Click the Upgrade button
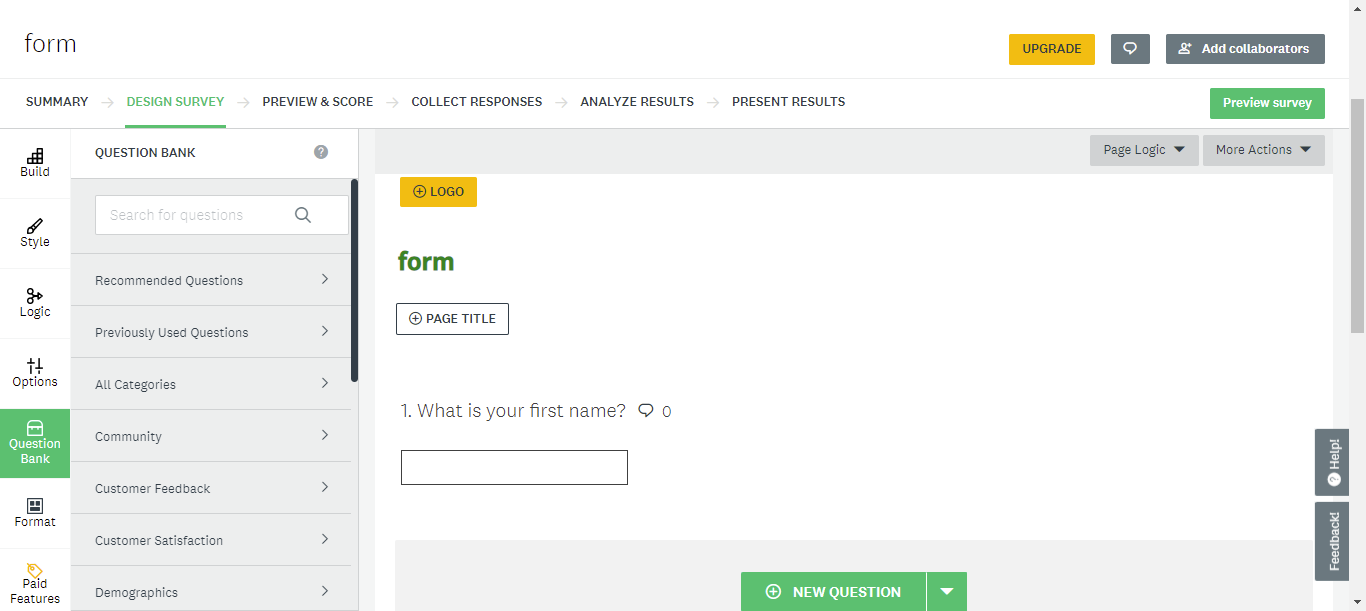The width and height of the screenshot is (1366, 611). pos(1051,49)
